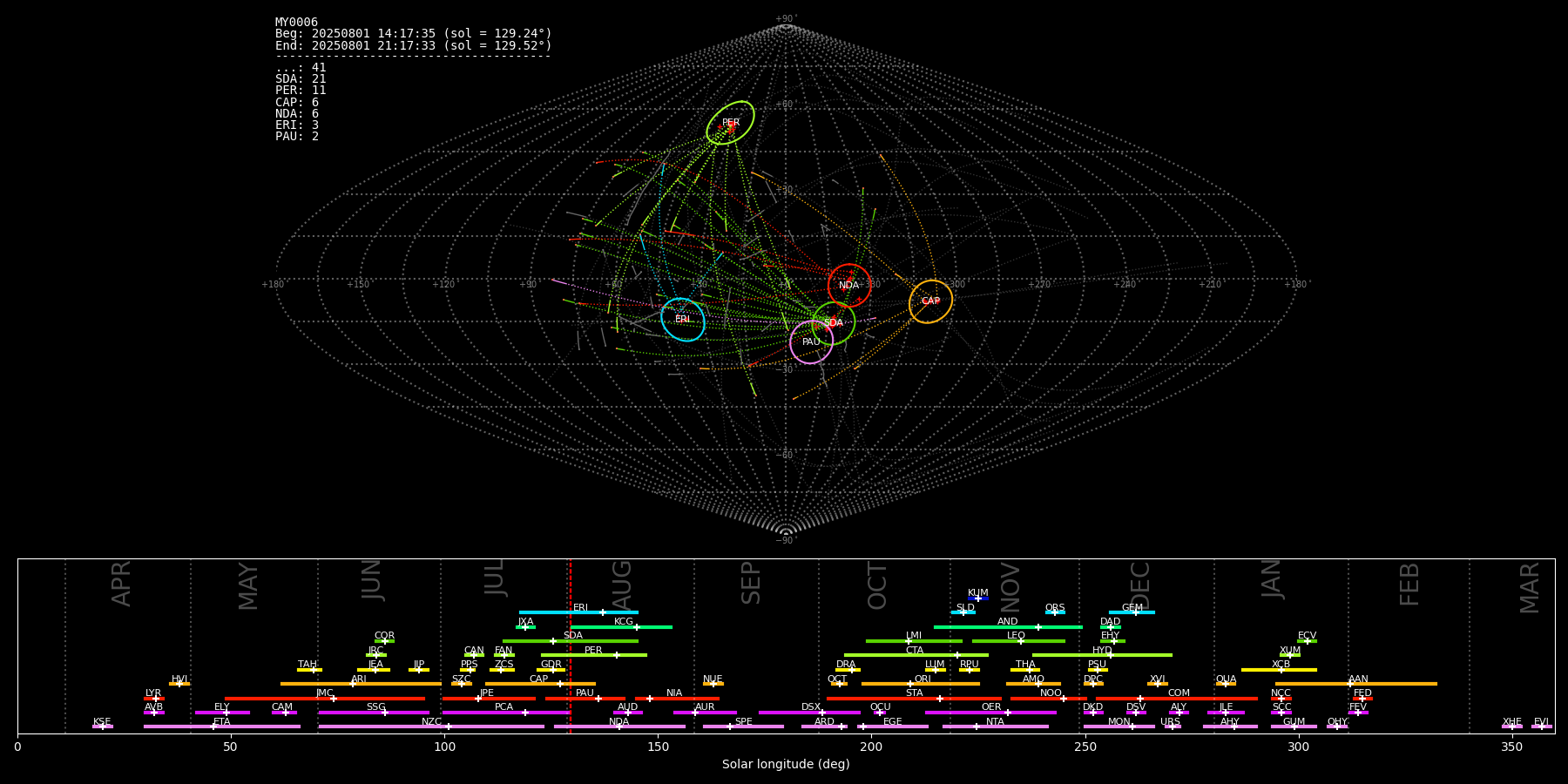This screenshot has height=784, width=1568.
Task: Select the DRA shower bar in timeline
Action: pos(848,670)
